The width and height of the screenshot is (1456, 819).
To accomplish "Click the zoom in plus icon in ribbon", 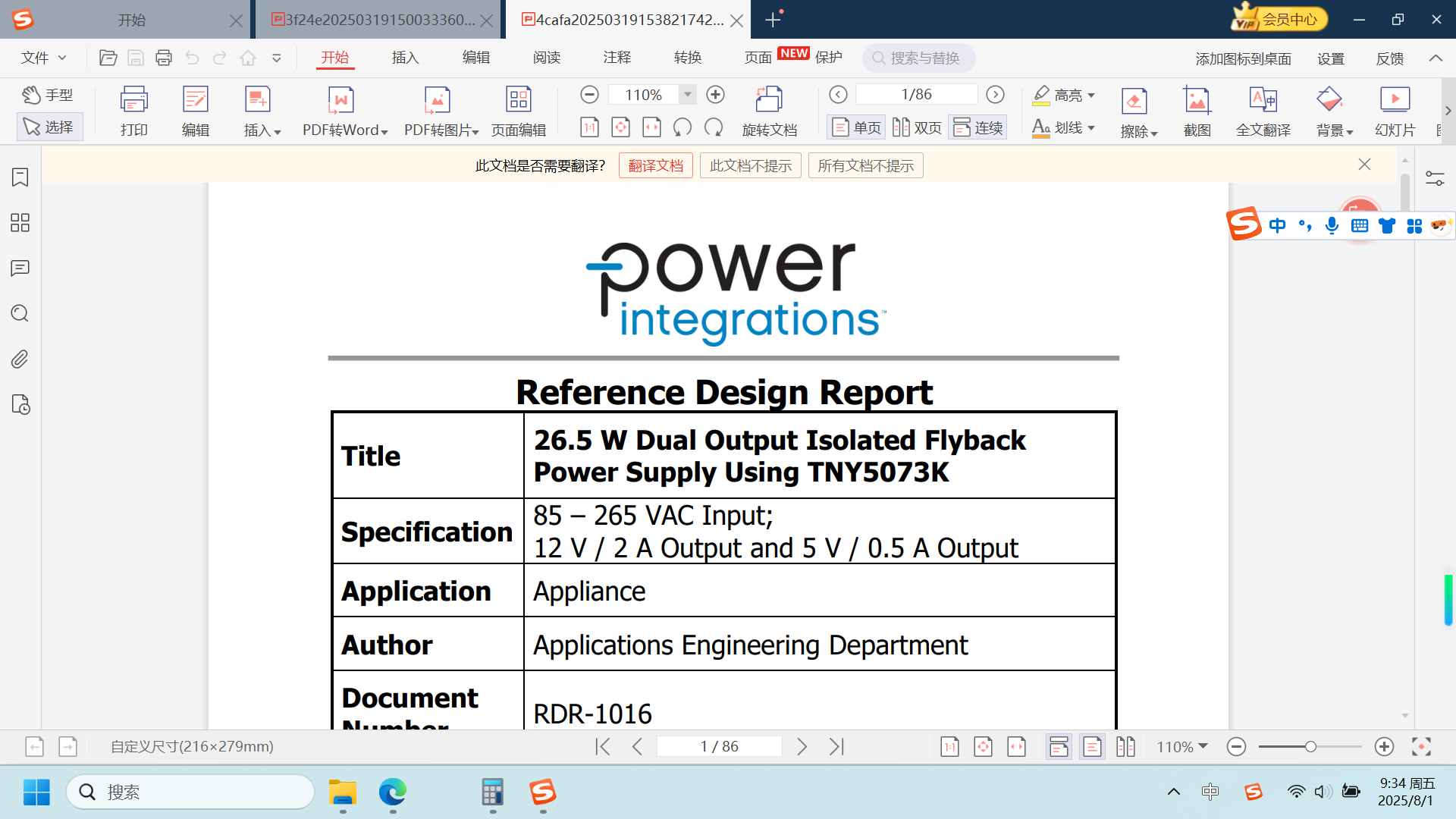I will (715, 95).
